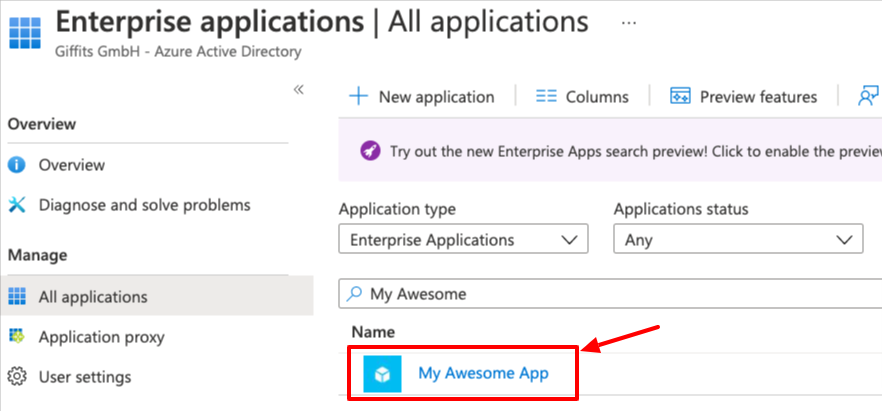Click the Giffits GmbH - Azure Active Directory subtitle
Viewport: 882px width, 411px height.
coord(178,52)
